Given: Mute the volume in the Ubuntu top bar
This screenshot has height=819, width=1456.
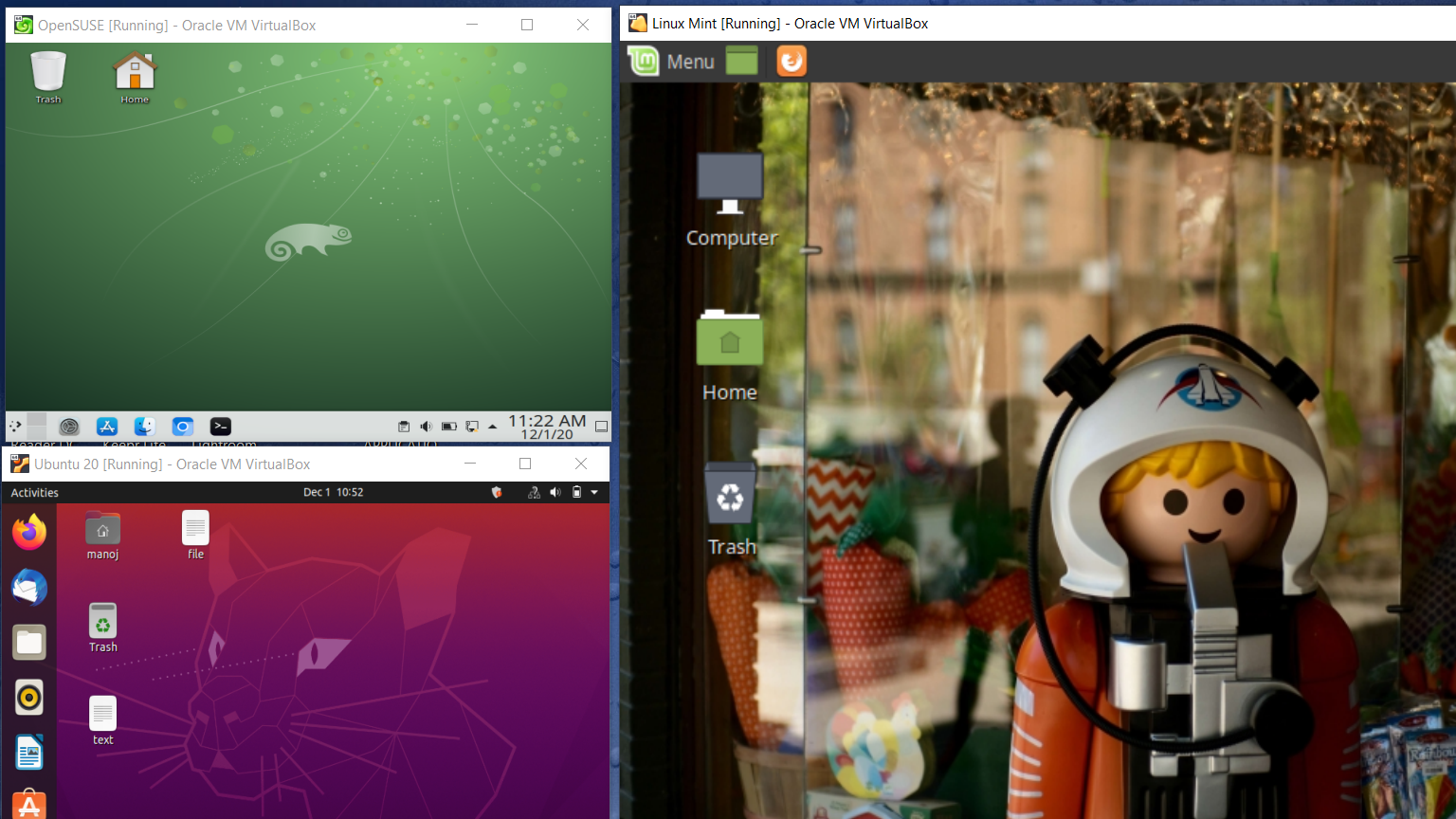Looking at the screenshot, I should (555, 492).
